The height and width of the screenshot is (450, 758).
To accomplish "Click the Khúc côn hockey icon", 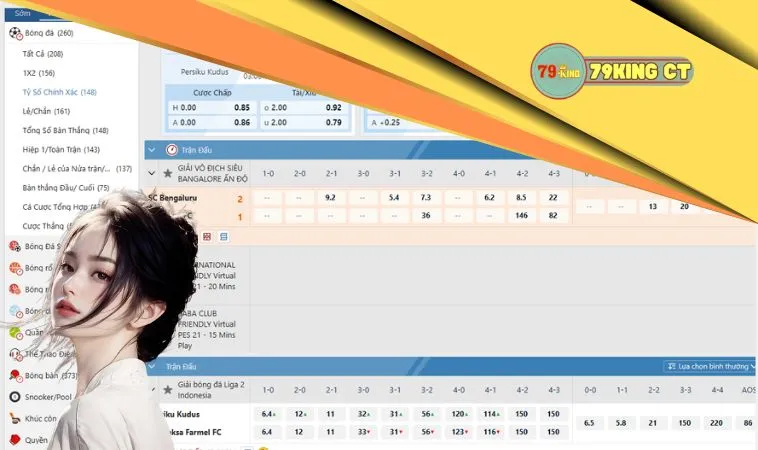I will point(15,418).
